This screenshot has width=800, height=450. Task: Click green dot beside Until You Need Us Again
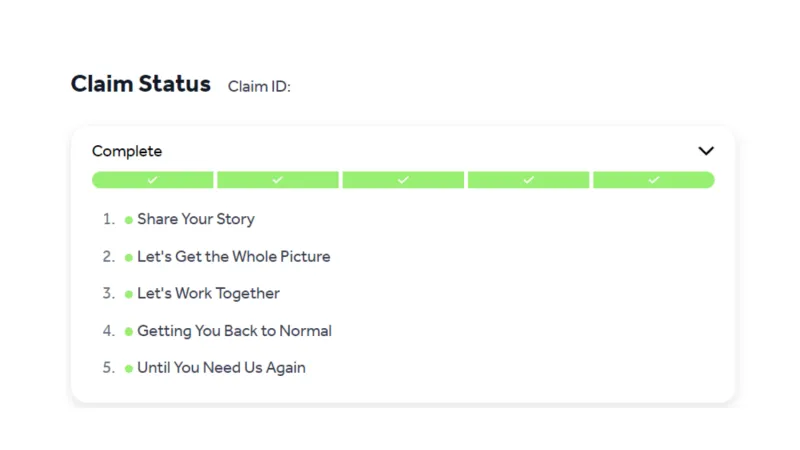coord(129,368)
